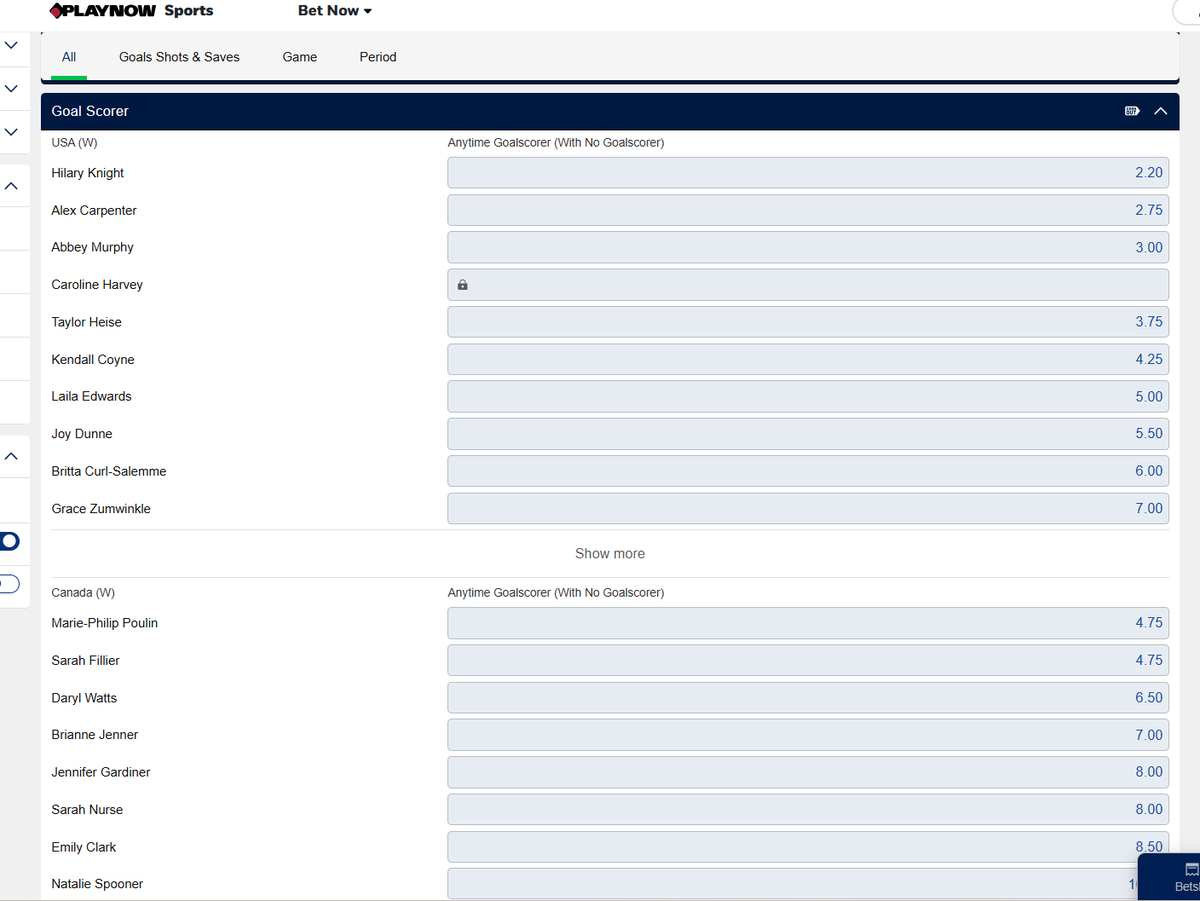
Task: Open the Bet Now dropdown menu
Action: 335,11
